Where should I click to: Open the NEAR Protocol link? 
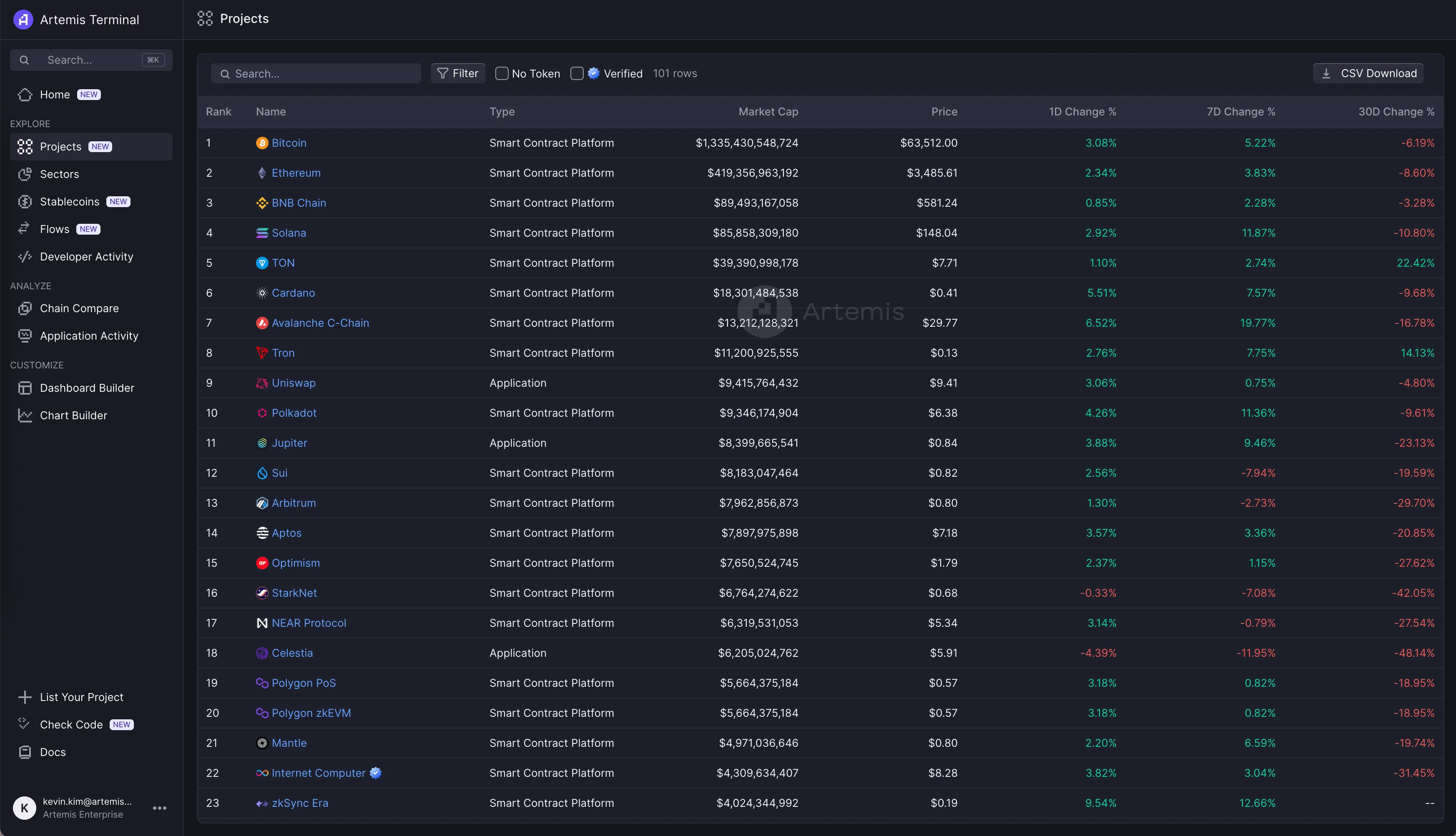309,623
